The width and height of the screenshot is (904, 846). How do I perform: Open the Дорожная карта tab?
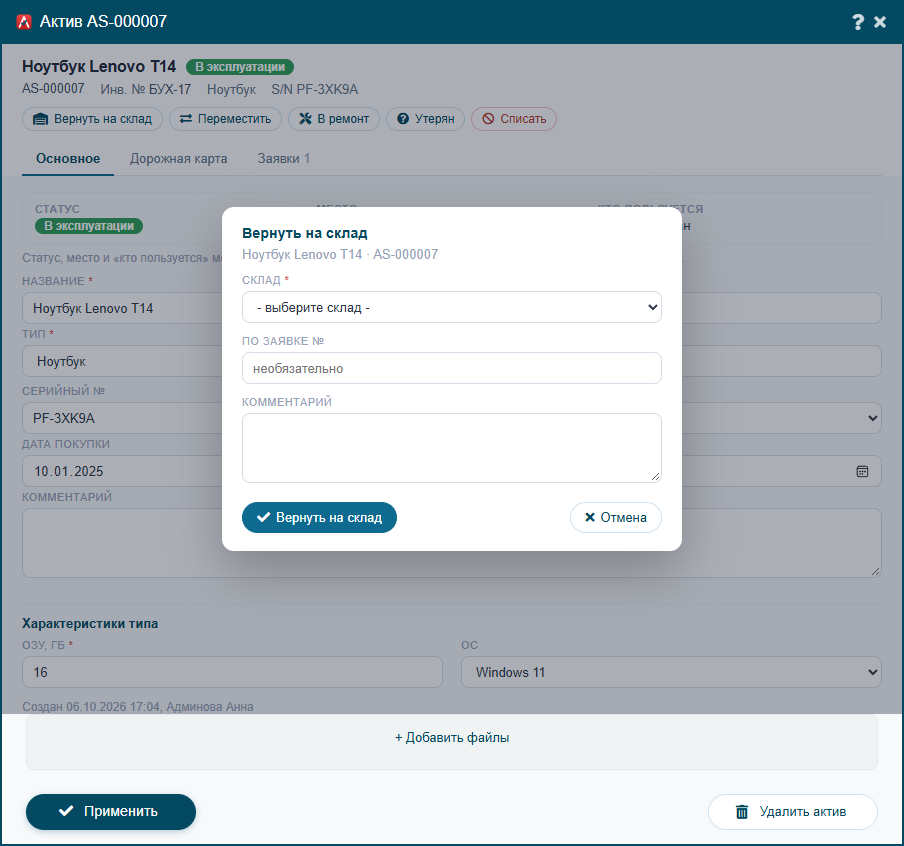point(179,159)
